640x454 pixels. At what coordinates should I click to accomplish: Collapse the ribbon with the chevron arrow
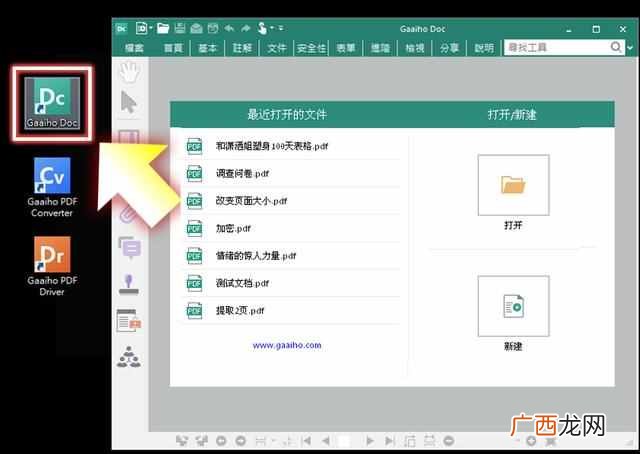coord(630,48)
